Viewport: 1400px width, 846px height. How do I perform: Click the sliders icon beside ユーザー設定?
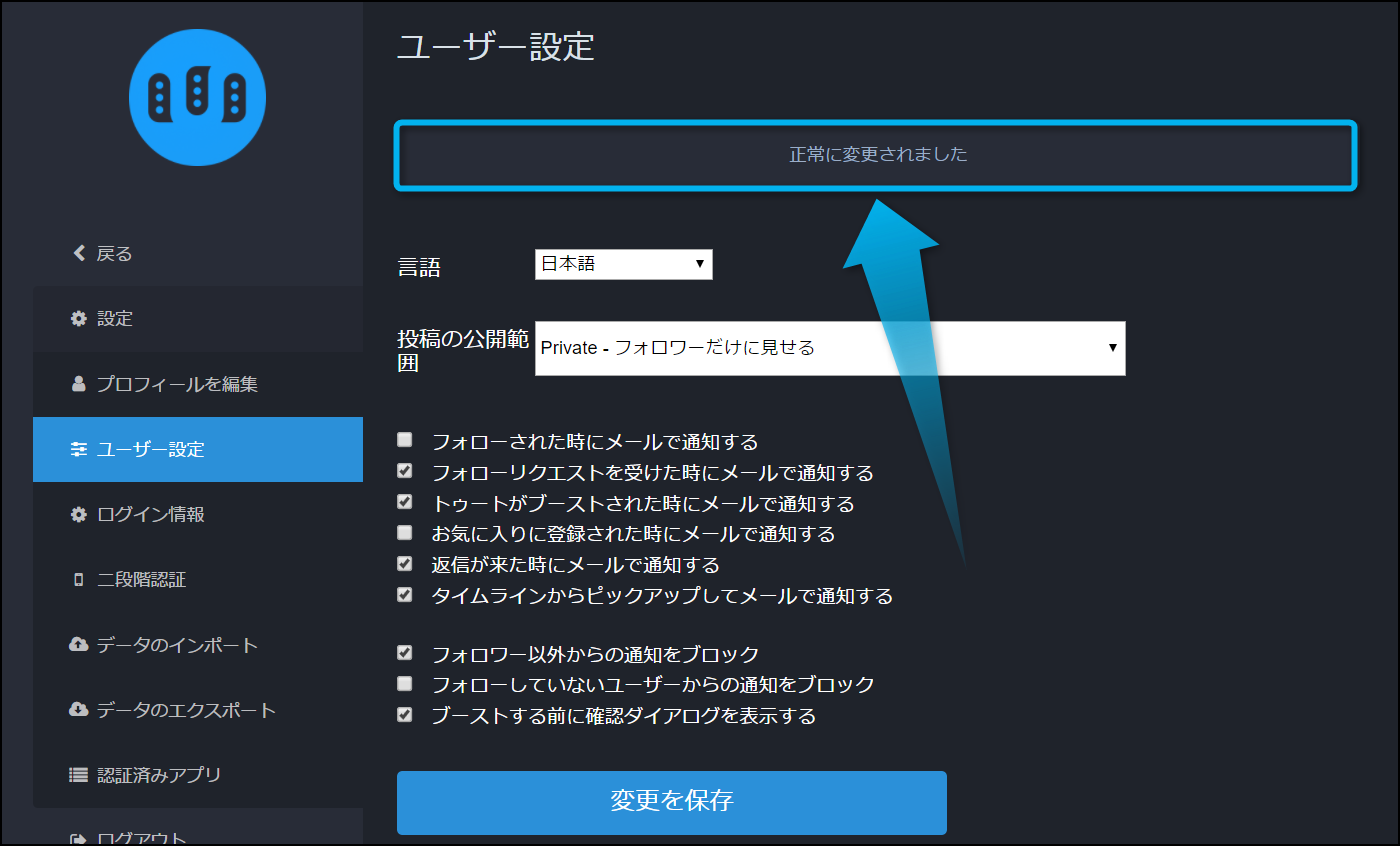click(x=79, y=449)
